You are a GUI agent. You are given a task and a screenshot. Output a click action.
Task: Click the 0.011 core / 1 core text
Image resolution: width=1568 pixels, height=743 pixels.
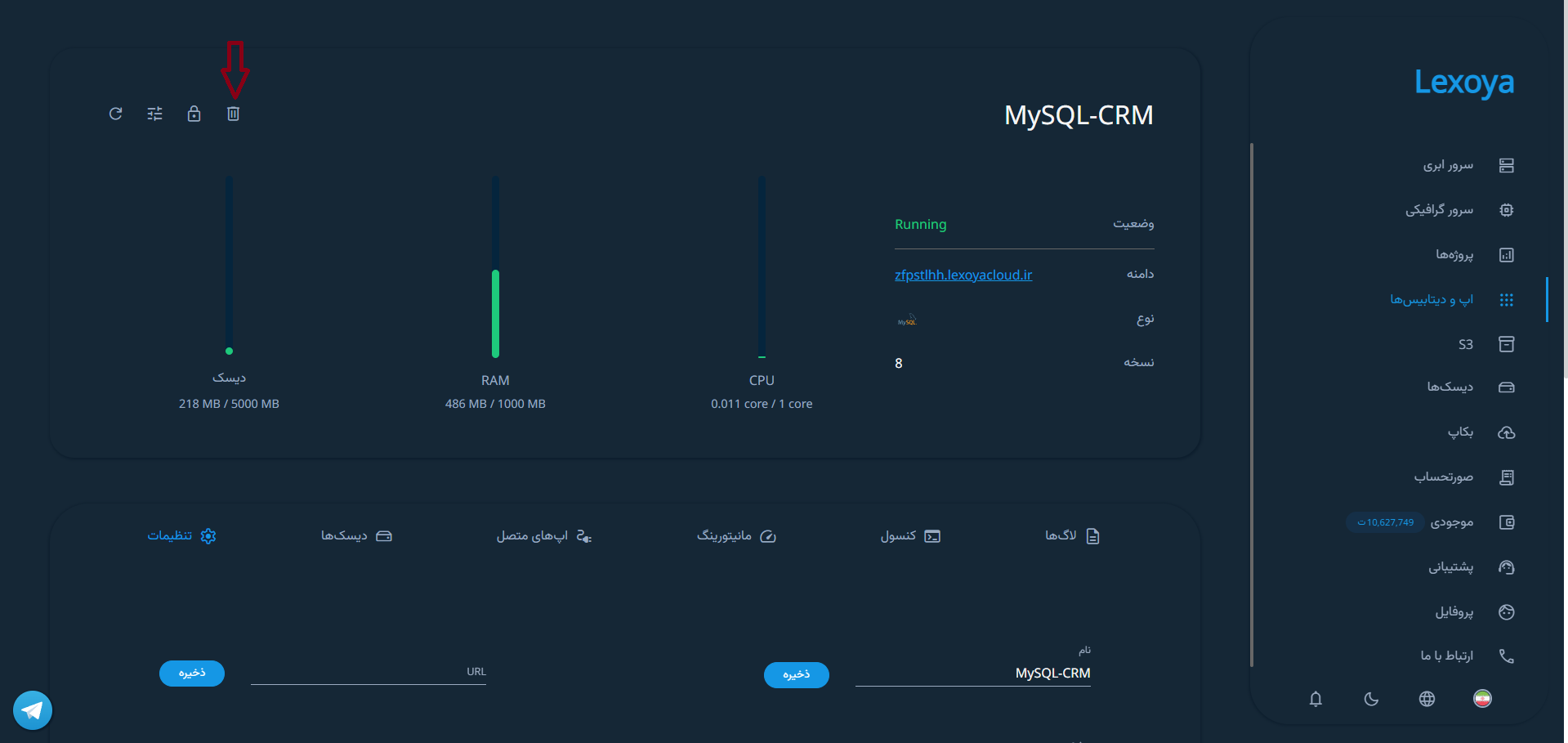762,404
